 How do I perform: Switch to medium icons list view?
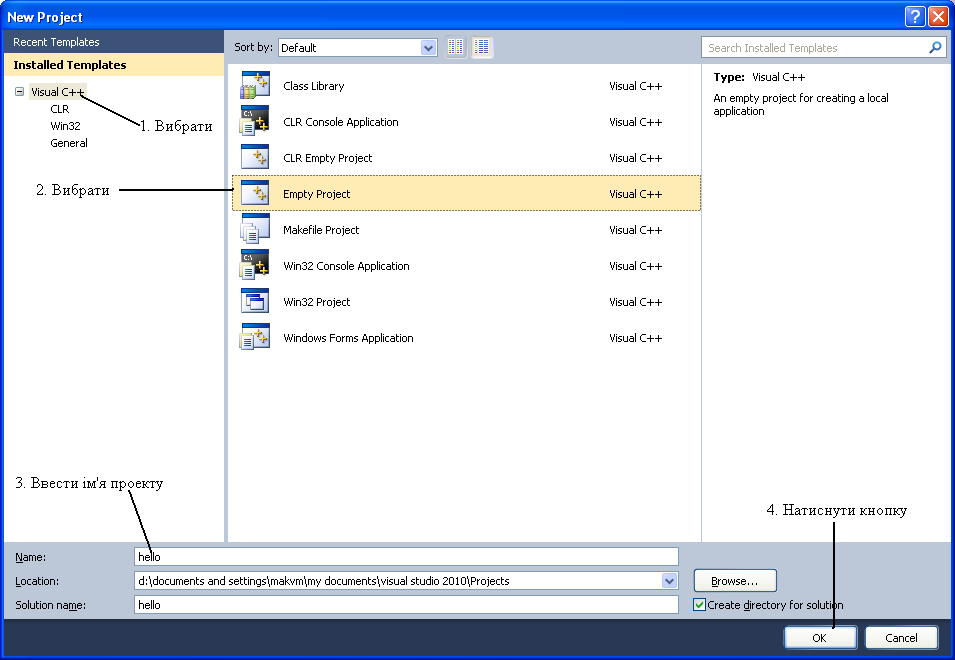(x=482, y=47)
